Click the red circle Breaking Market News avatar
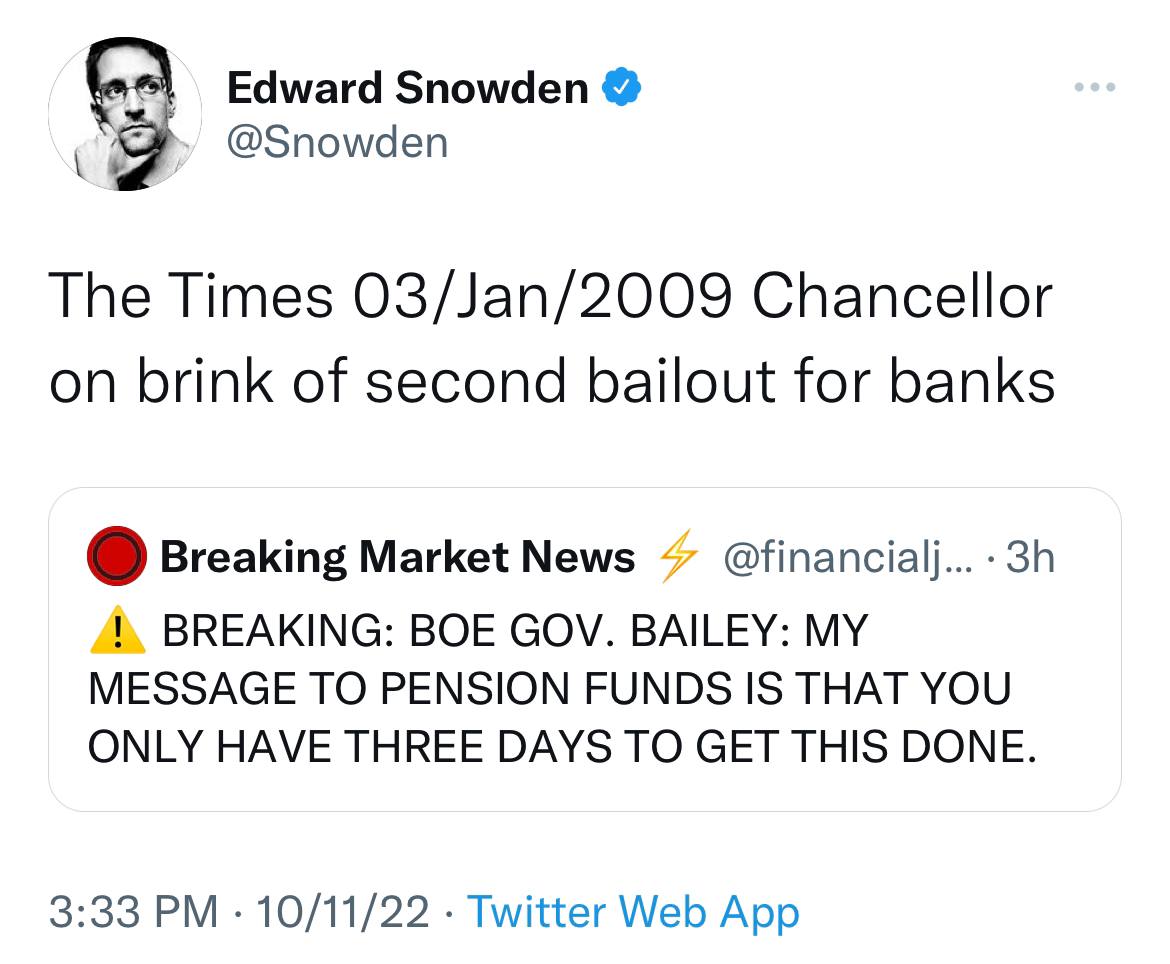 [x=116, y=556]
